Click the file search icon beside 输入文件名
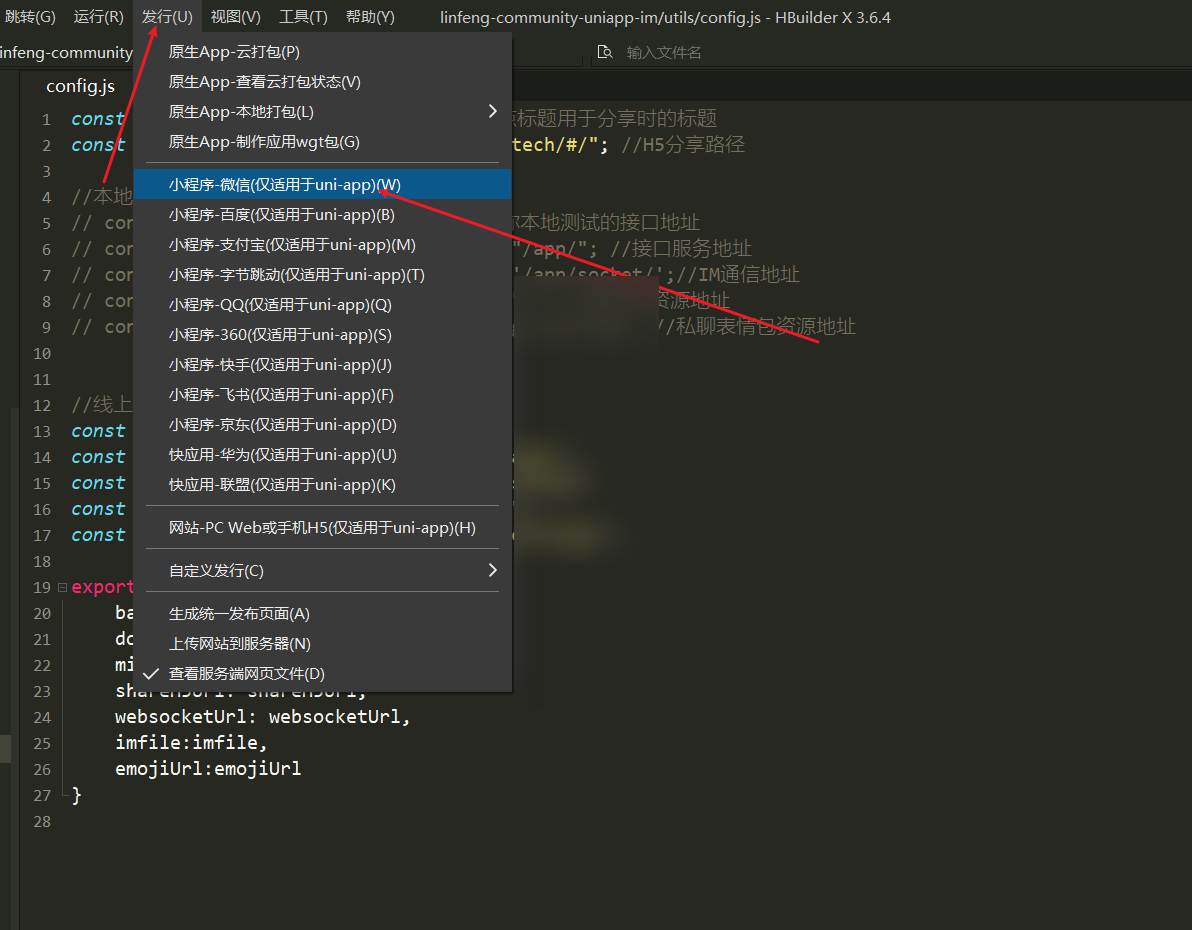 pyautogui.click(x=605, y=52)
